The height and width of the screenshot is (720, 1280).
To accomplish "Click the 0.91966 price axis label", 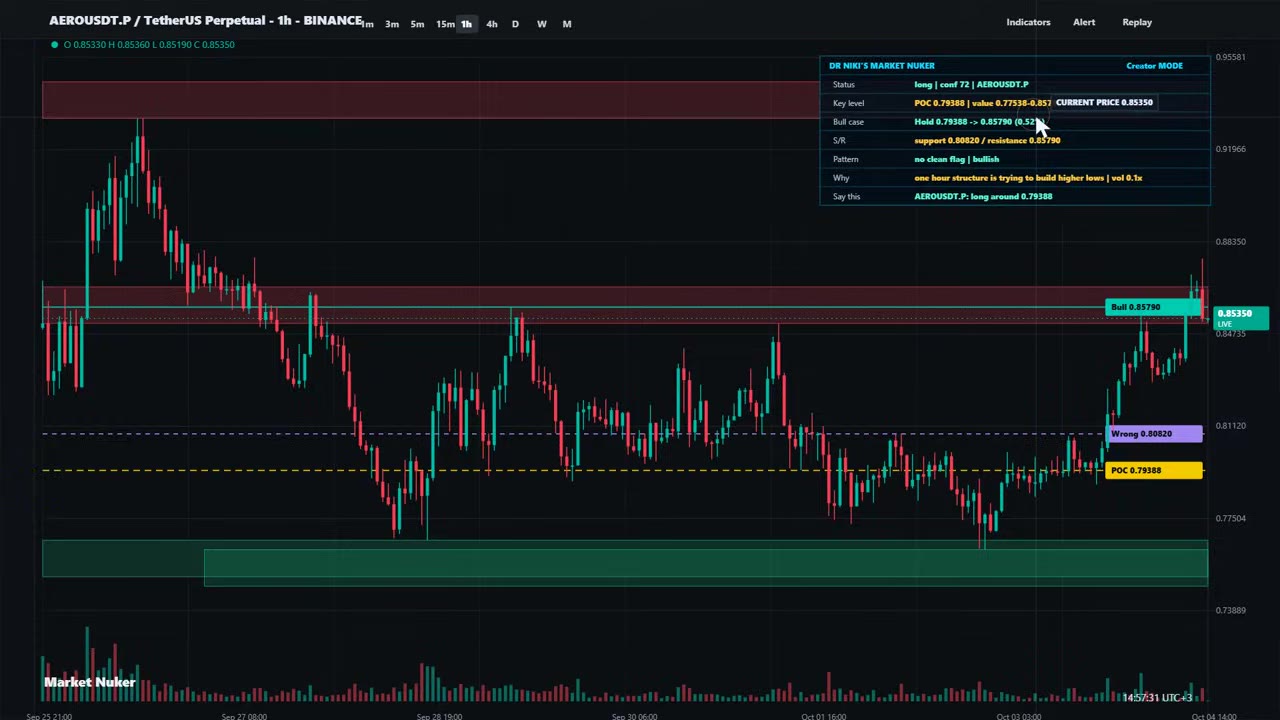I will [1231, 149].
